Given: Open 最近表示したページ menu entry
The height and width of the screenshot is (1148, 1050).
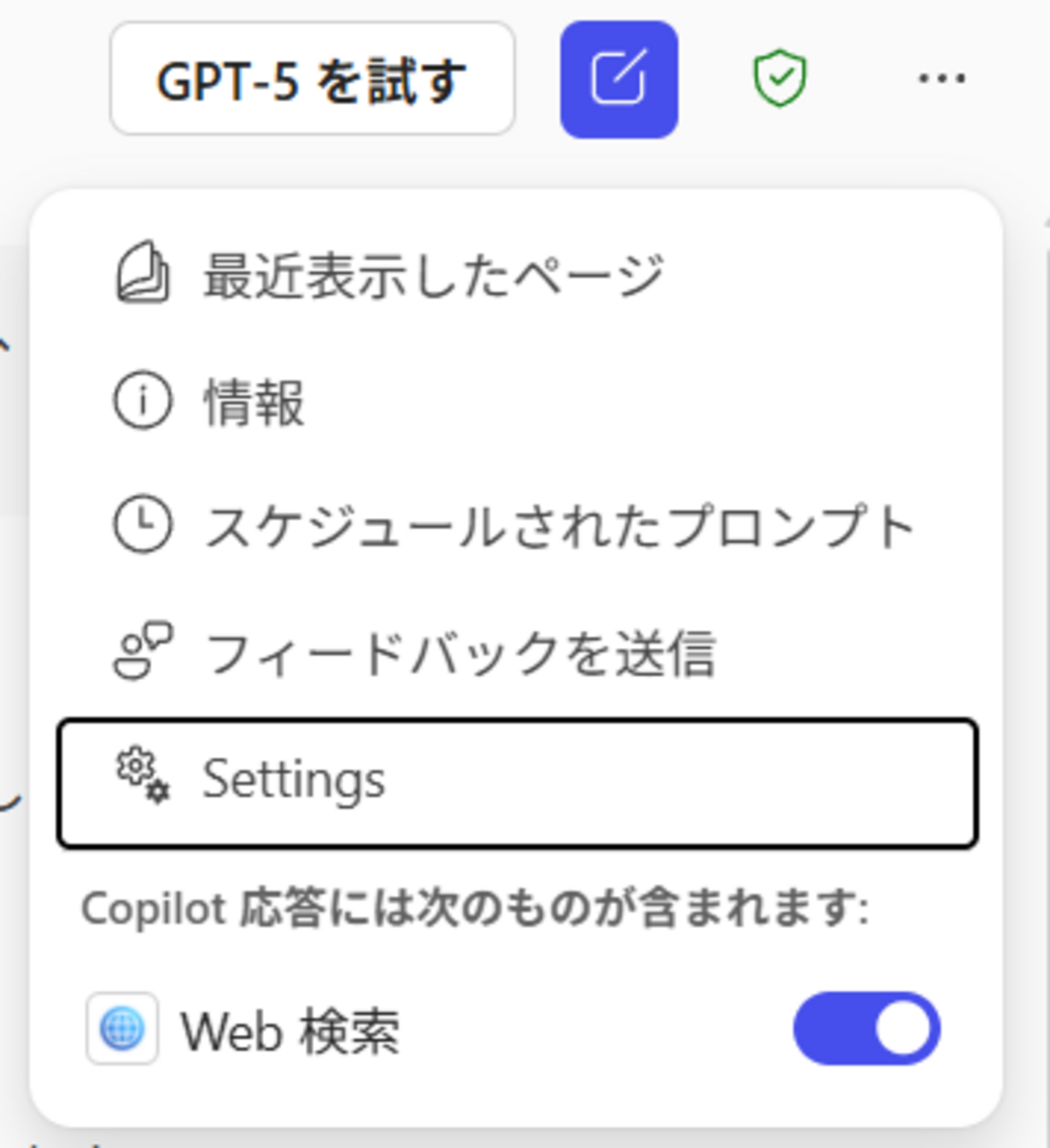Looking at the screenshot, I should click(433, 276).
